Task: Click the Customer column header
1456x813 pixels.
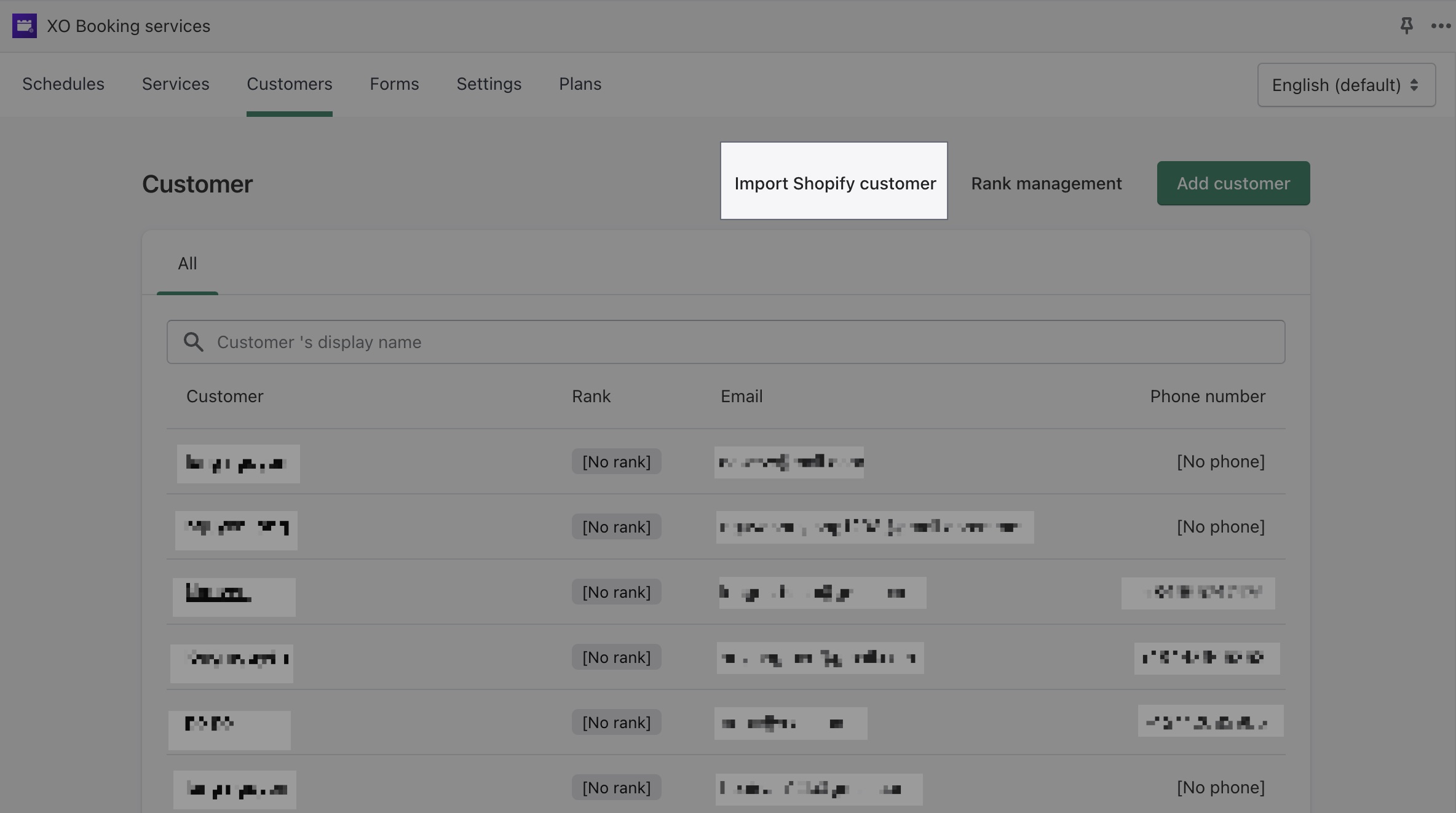Action: pyautogui.click(x=224, y=396)
